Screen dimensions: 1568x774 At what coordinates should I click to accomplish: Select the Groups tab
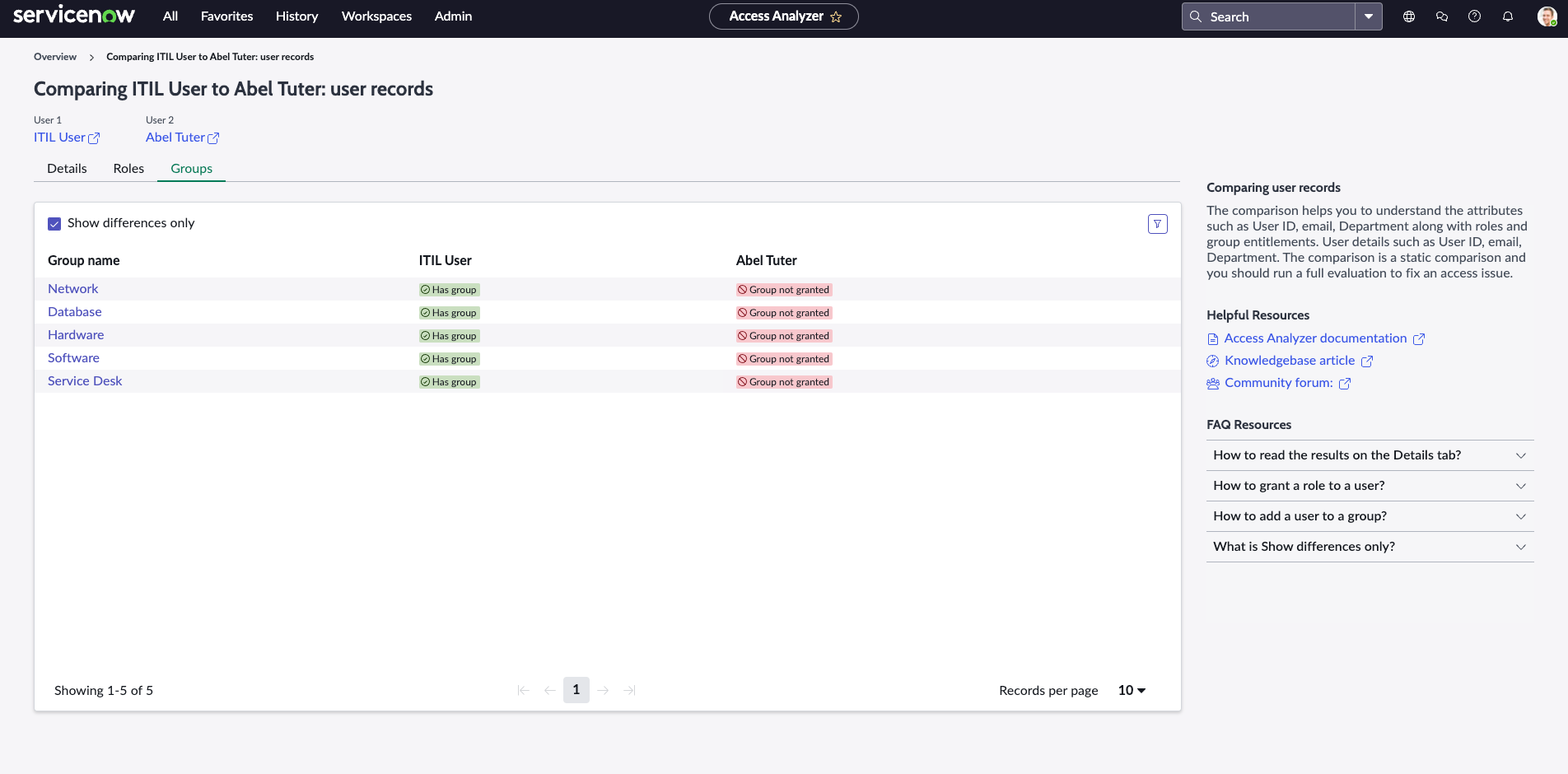click(191, 168)
